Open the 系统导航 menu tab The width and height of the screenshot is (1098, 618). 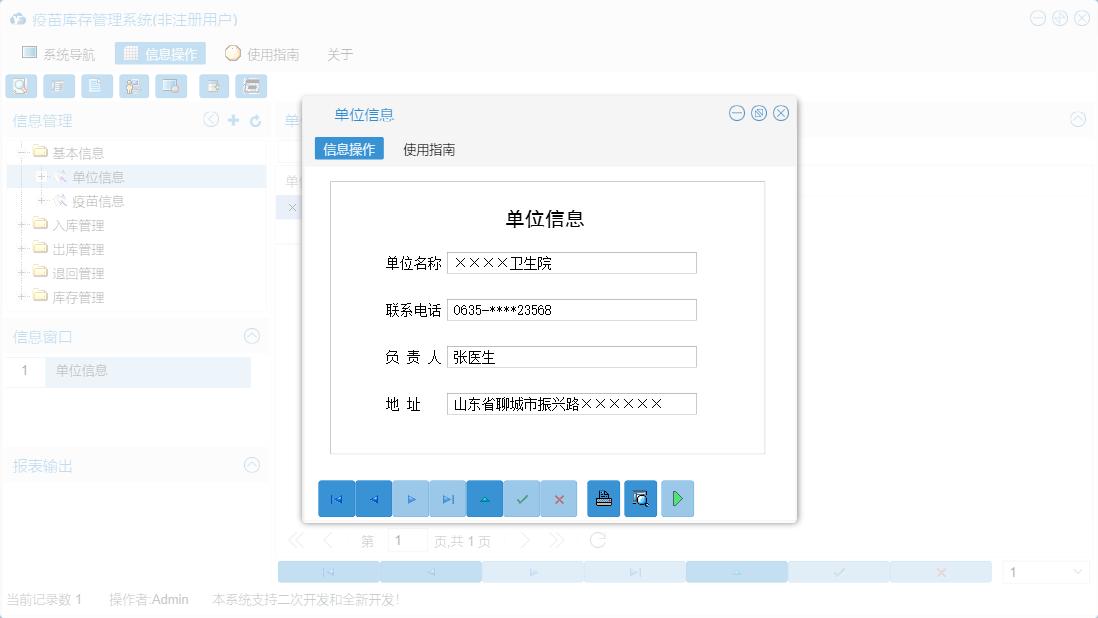click(58, 54)
